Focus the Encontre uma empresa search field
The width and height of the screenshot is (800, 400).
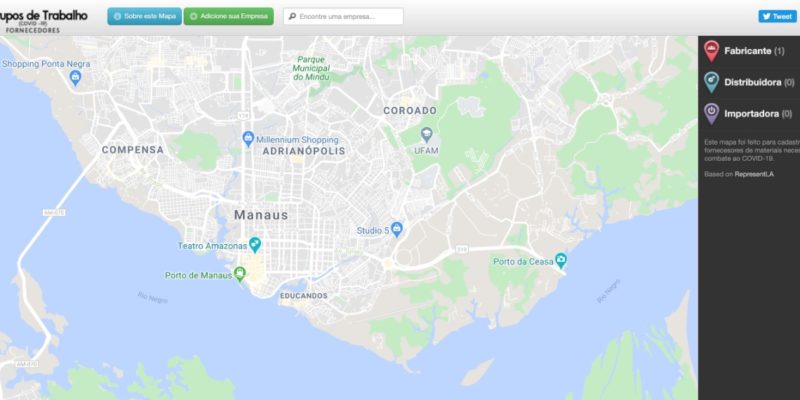[343, 16]
